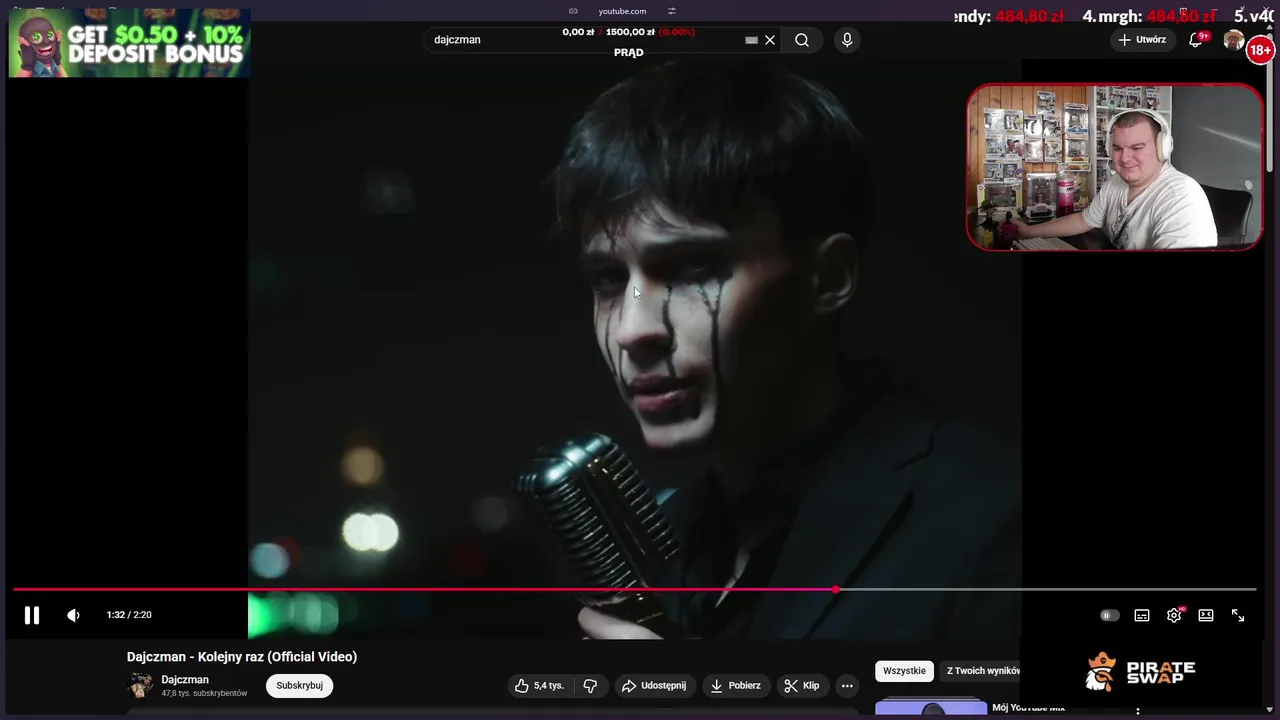Click the 47,8 tys. subskrybentów text
The height and width of the screenshot is (720, 1280).
tap(204, 693)
